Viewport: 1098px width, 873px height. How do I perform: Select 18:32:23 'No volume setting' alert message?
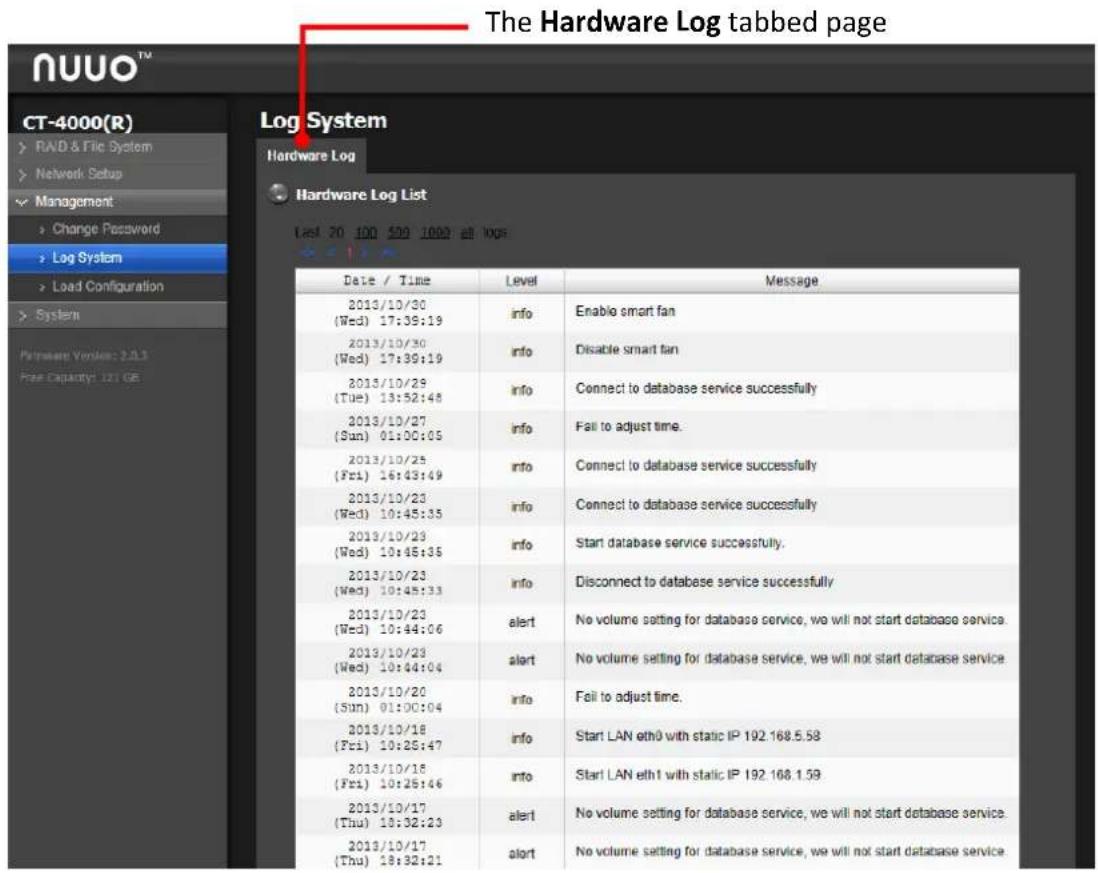(x=791, y=813)
